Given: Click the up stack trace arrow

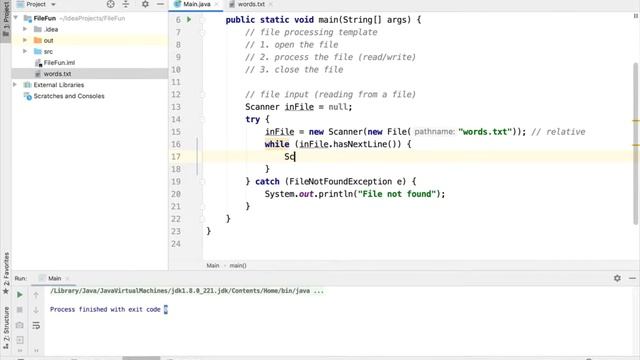Looking at the screenshot, I should tap(36, 295).
